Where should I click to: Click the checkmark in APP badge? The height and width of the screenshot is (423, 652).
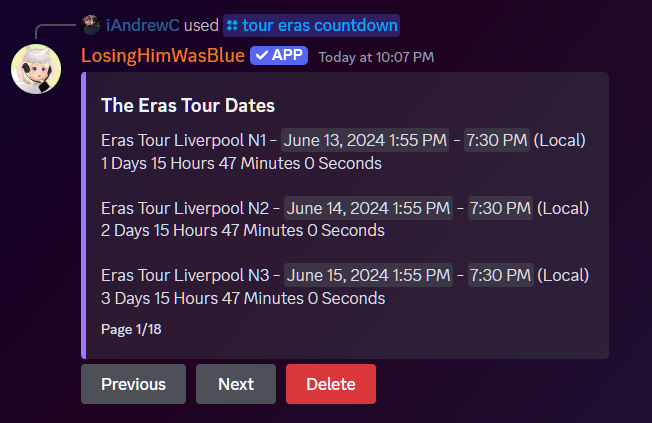click(262, 55)
